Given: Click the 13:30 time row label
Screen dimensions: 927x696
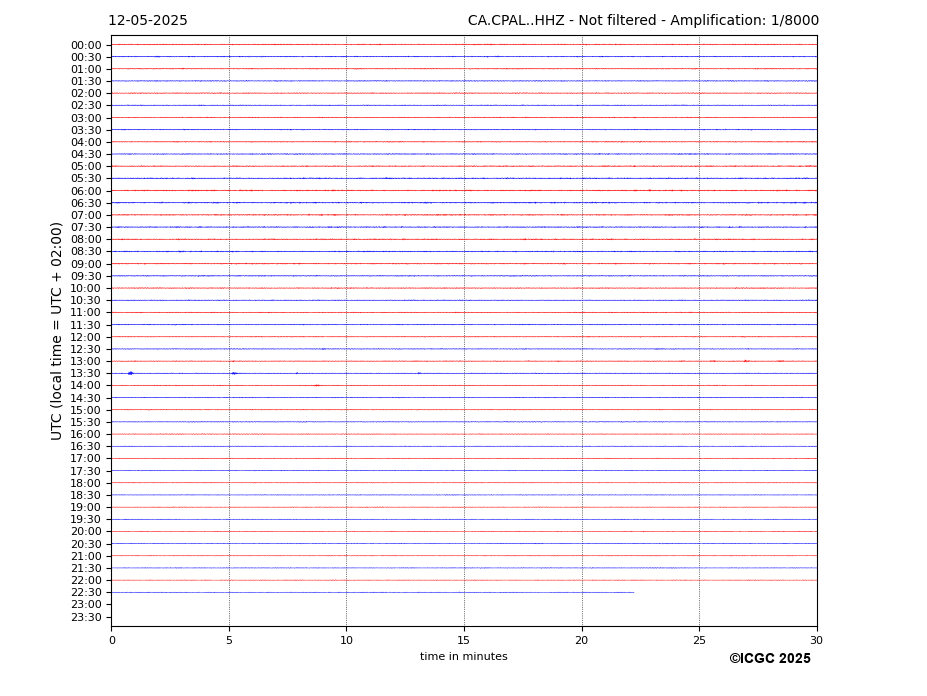Looking at the screenshot, I should pos(86,374).
